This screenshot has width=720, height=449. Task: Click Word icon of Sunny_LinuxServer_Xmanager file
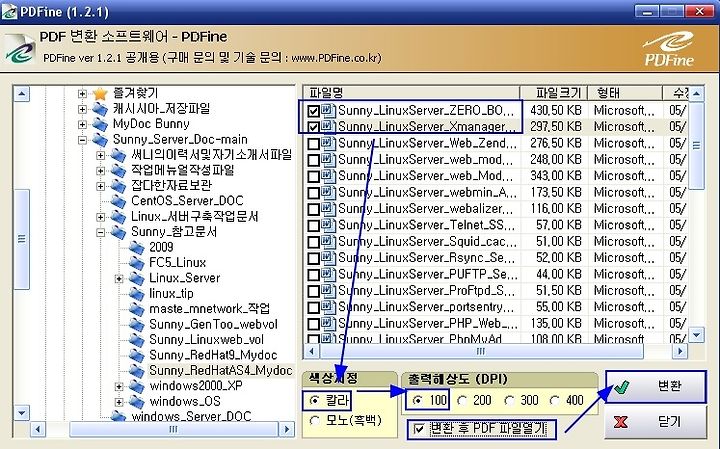[x=327, y=126]
